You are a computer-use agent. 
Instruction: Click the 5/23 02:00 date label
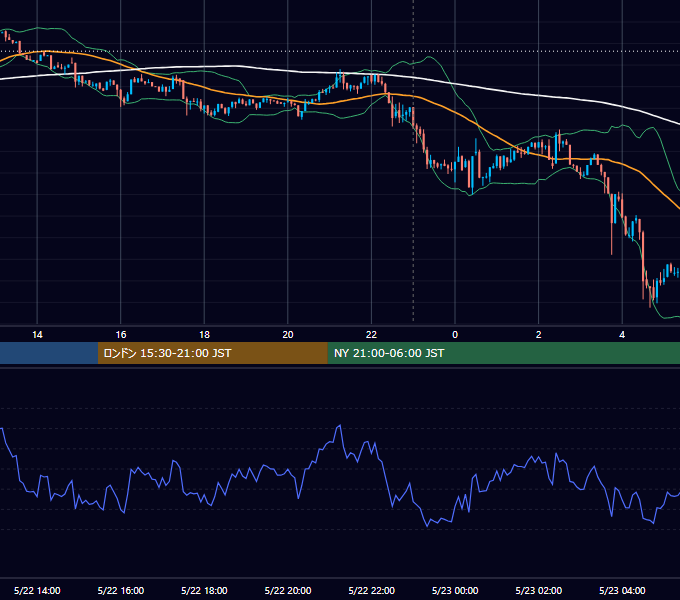[x=539, y=590]
